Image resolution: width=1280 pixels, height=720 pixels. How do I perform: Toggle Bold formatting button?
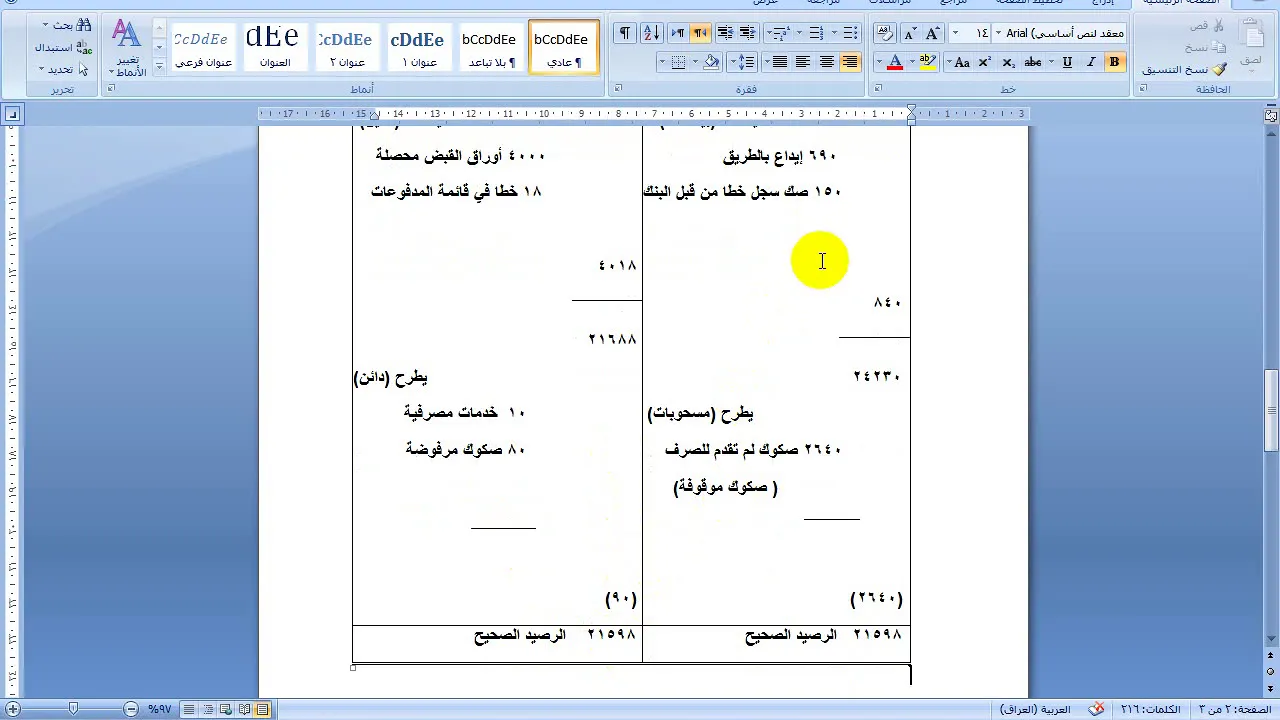pyautogui.click(x=1114, y=62)
